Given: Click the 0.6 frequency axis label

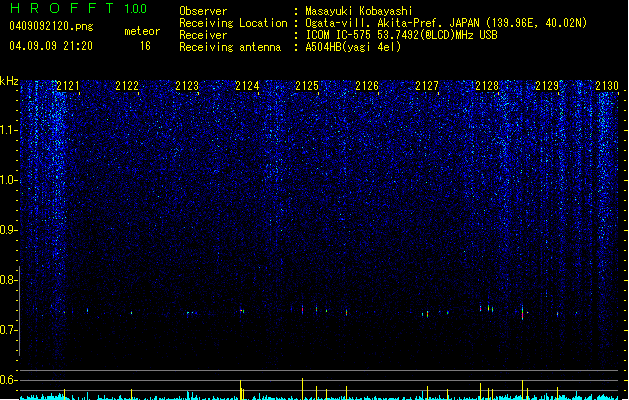Looking at the screenshot, I should click(x=8, y=380).
